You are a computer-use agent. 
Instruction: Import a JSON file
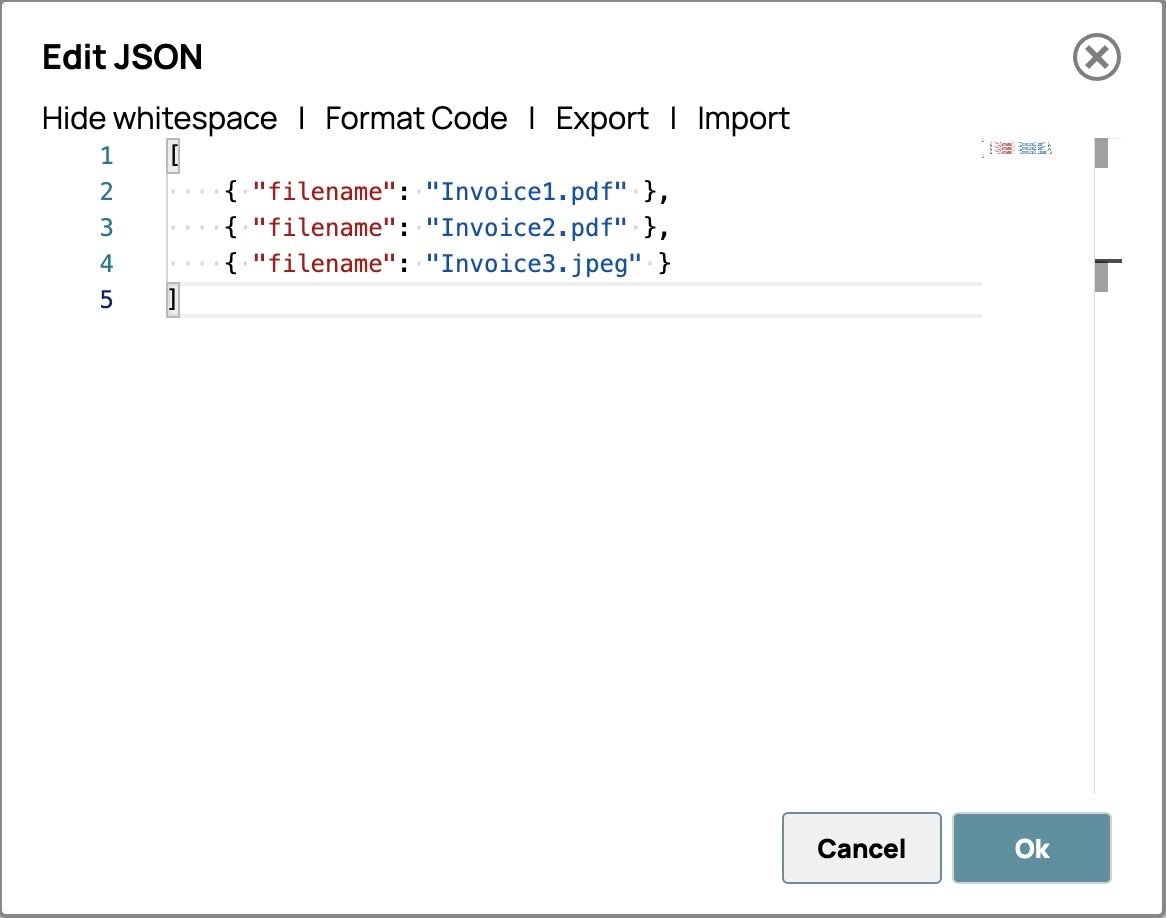point(743,119)
